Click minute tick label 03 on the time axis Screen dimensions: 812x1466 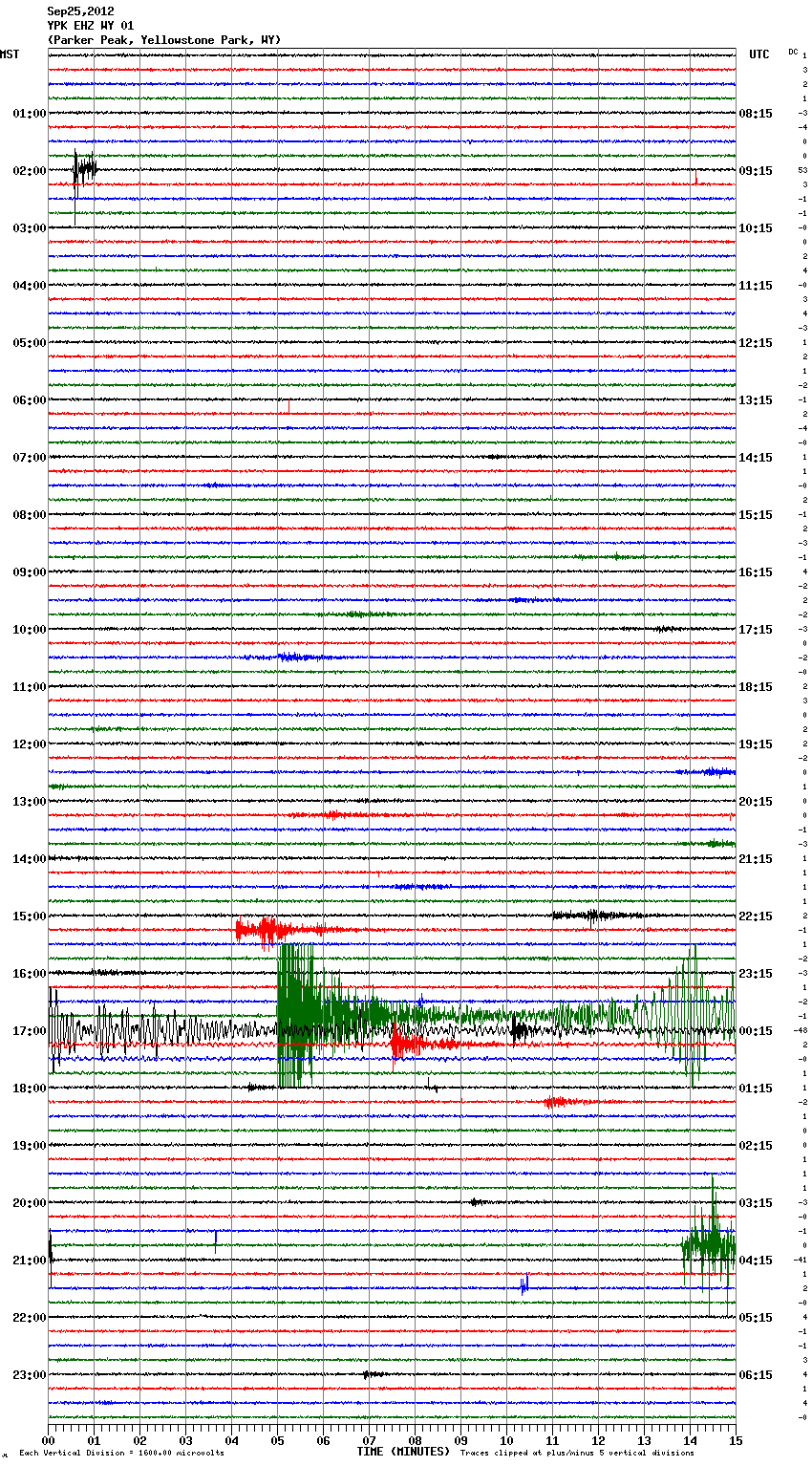(185, 1440)
